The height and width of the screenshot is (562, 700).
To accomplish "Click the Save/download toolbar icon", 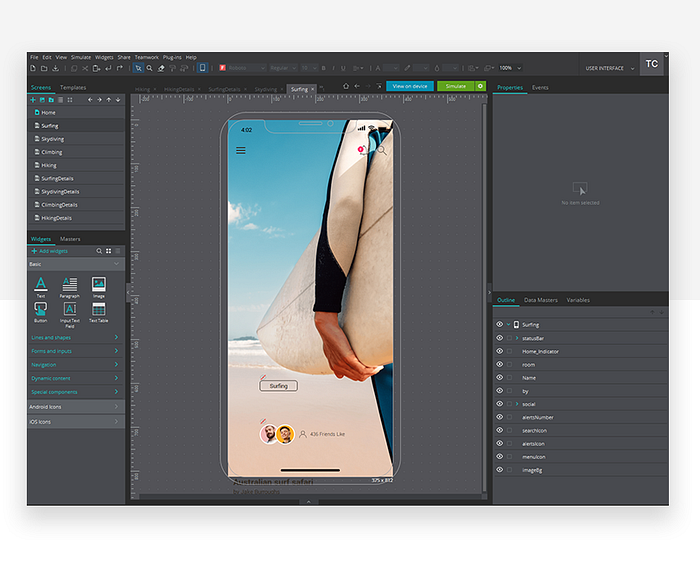I will (55, 68).
